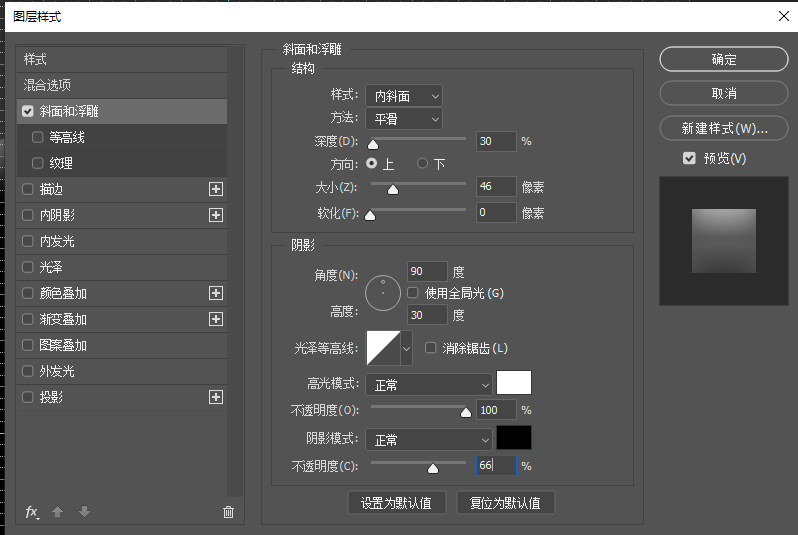Enable 渐变叠加 checkbox

27,319
